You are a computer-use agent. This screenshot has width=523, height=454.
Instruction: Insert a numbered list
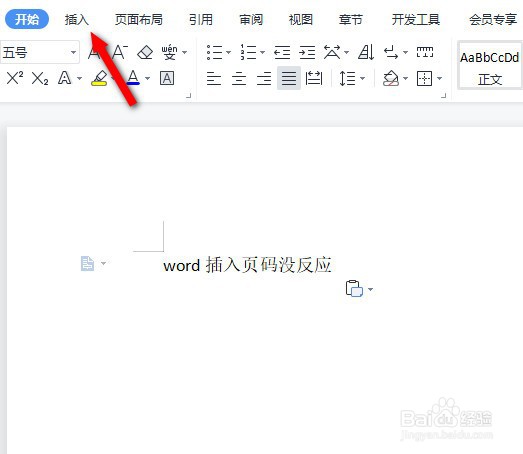click(x=248, y=52)
